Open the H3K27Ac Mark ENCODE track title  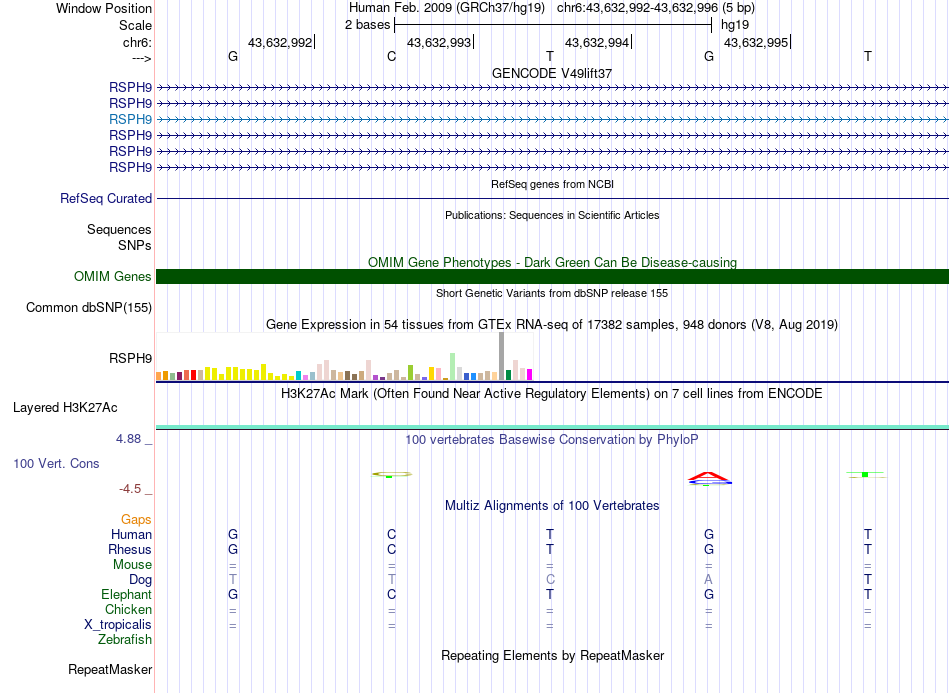(552, 394)
